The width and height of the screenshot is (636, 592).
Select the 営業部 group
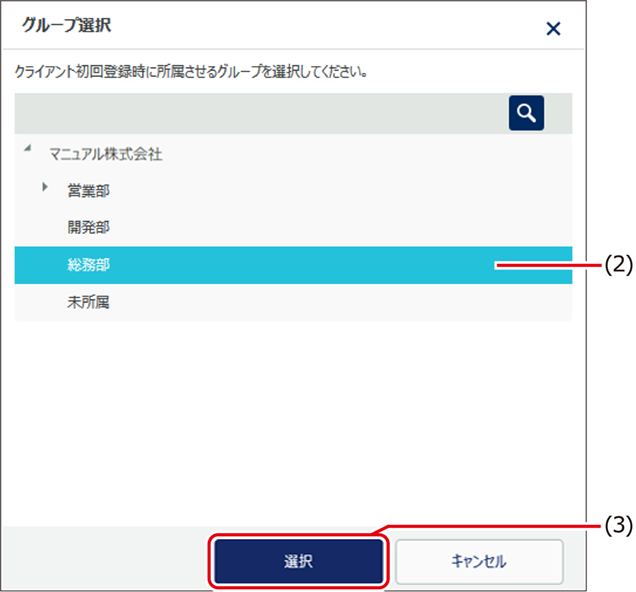(88, 191)
